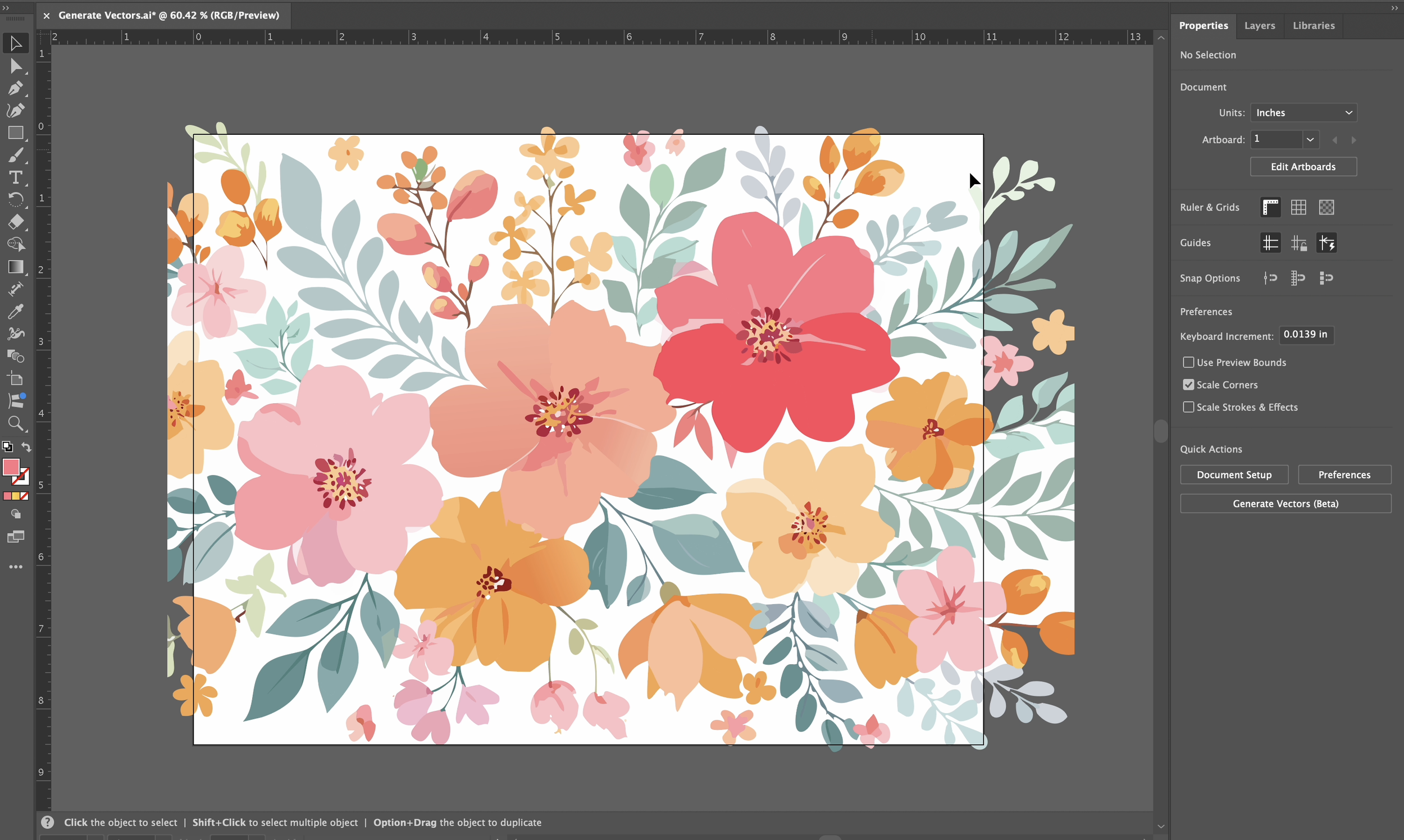Select the Paintbrush tool
The image size is (1404, 840).
coord(16,155)
